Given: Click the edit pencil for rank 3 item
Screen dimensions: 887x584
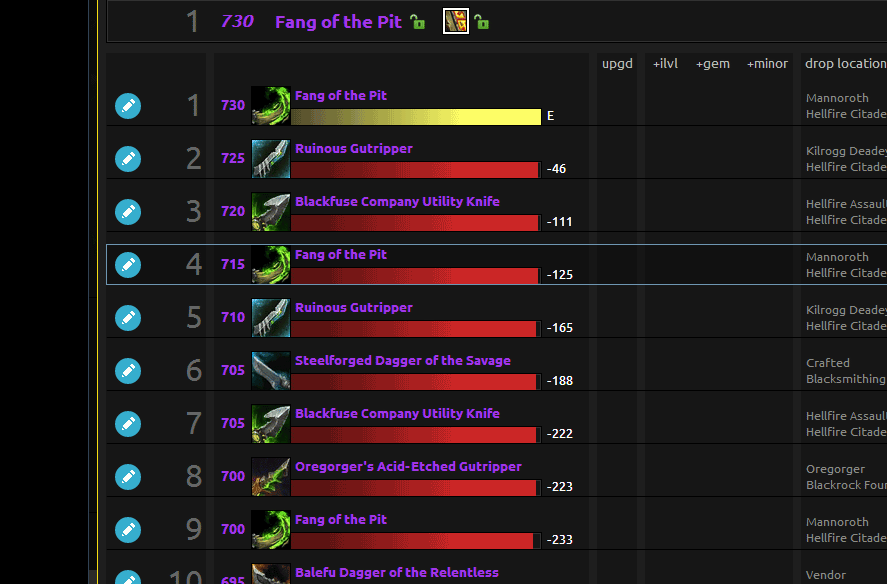Looking at the screenshot, I should click(128, 212).
